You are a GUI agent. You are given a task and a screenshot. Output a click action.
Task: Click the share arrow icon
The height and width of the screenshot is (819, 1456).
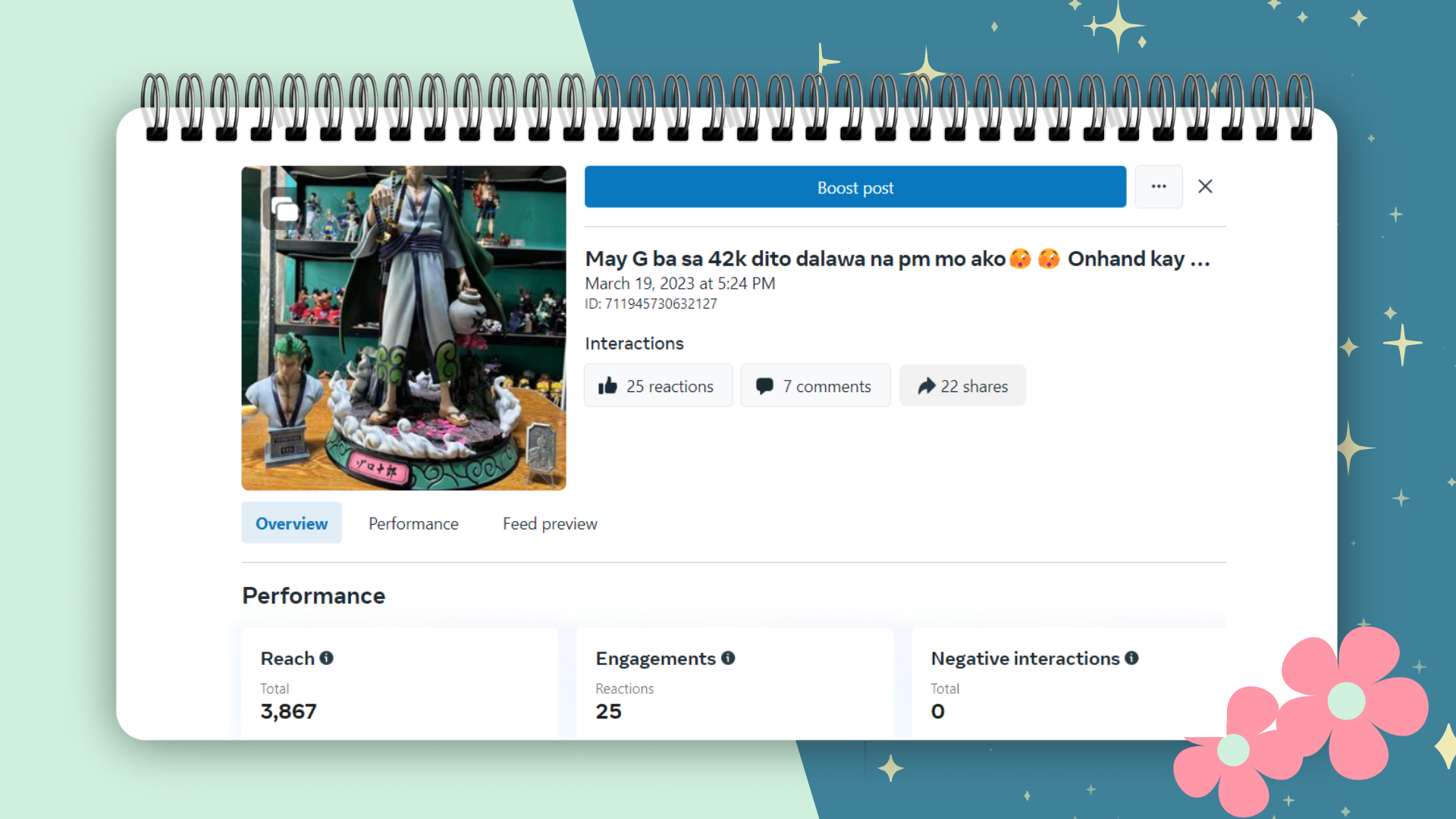point(926,386)
